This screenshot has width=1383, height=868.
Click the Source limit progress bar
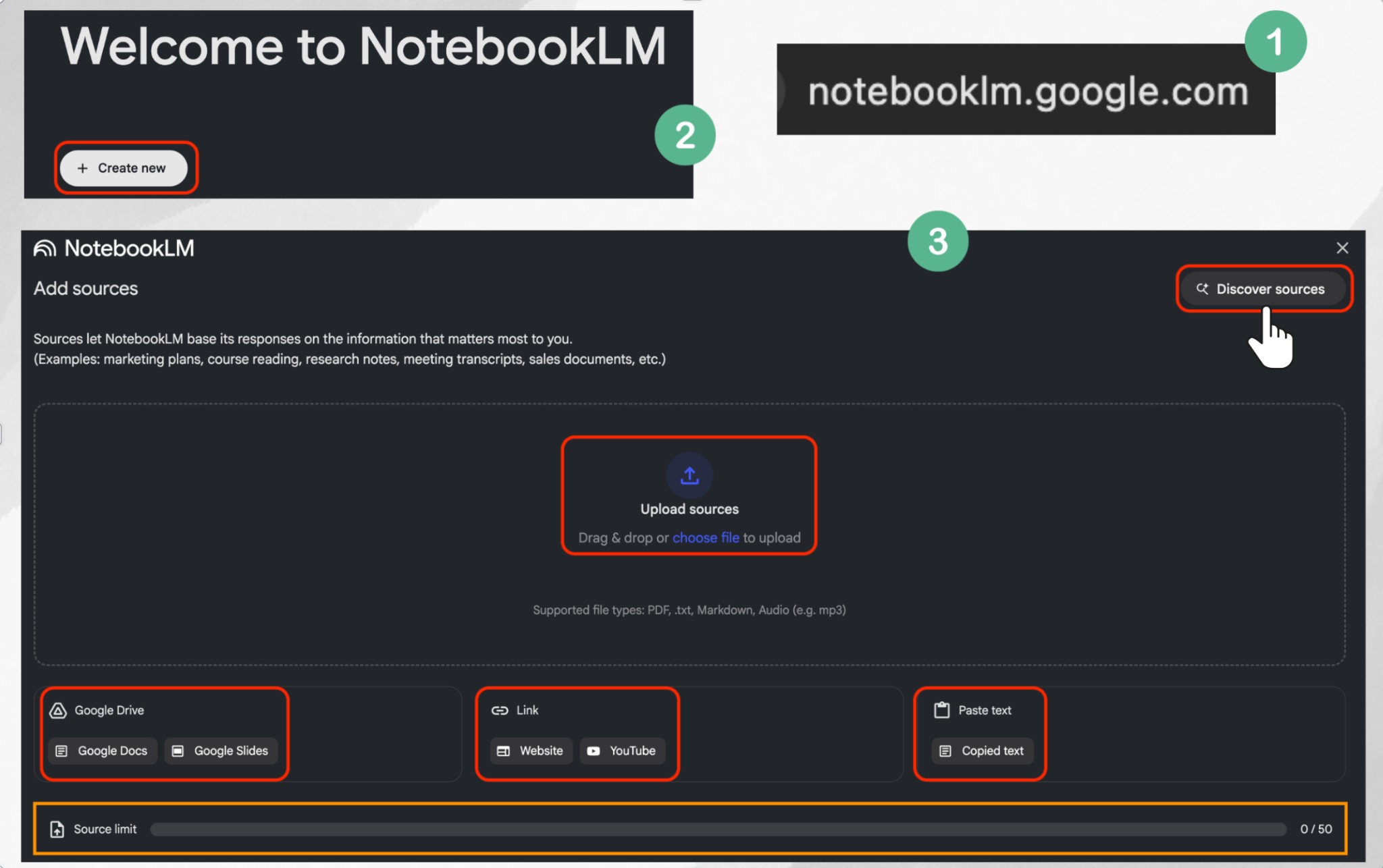(719, 829)
